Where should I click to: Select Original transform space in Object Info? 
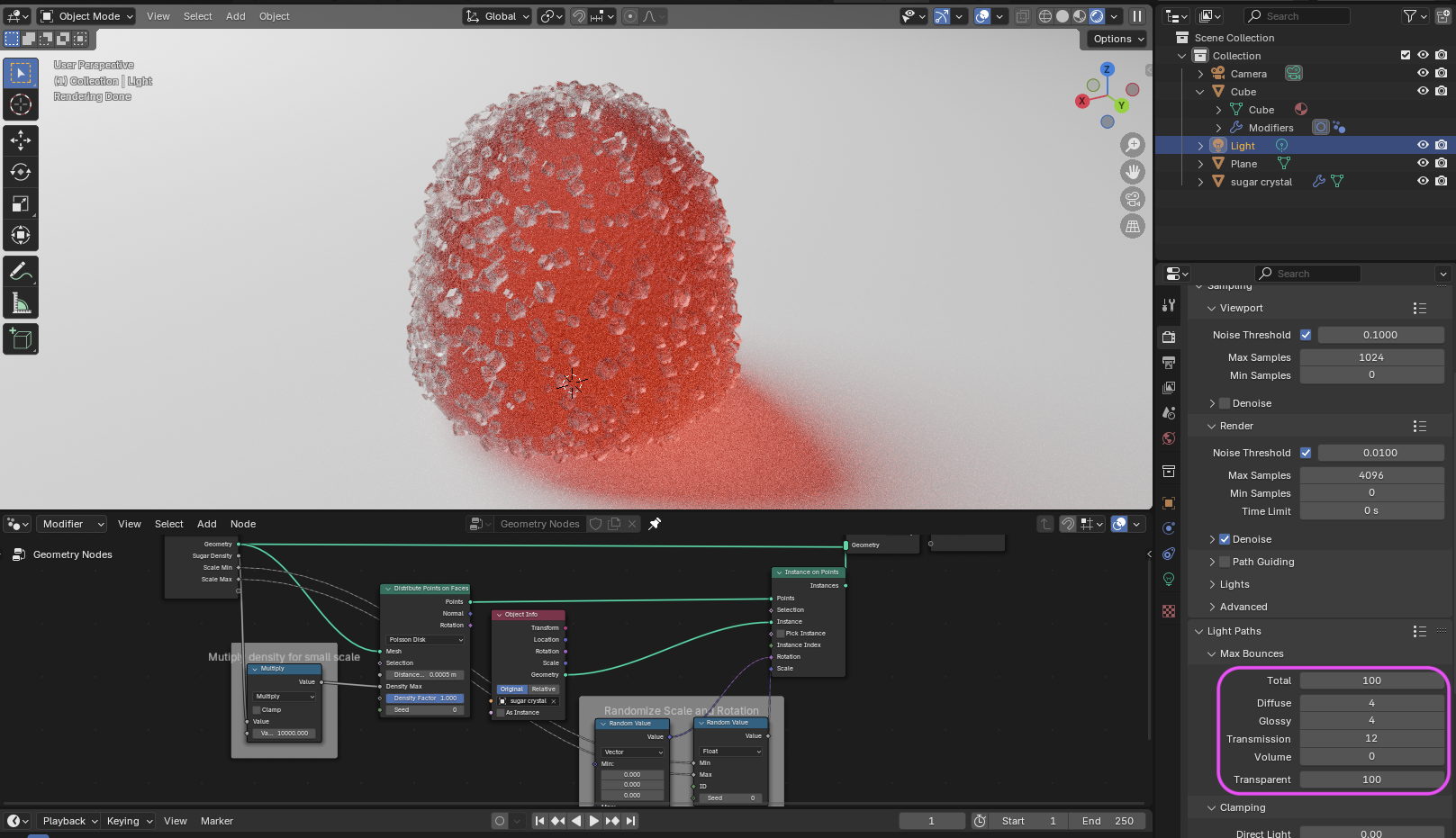click(x=512, y=689)
